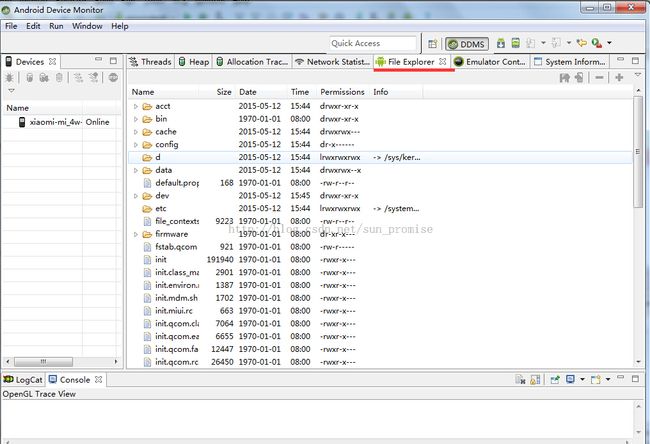Image resolution: width=650 pixels, height=444 pixels.
Task: Click the Start Method Profiling icon
Action: pyautogui.click(x=94, y=78)
